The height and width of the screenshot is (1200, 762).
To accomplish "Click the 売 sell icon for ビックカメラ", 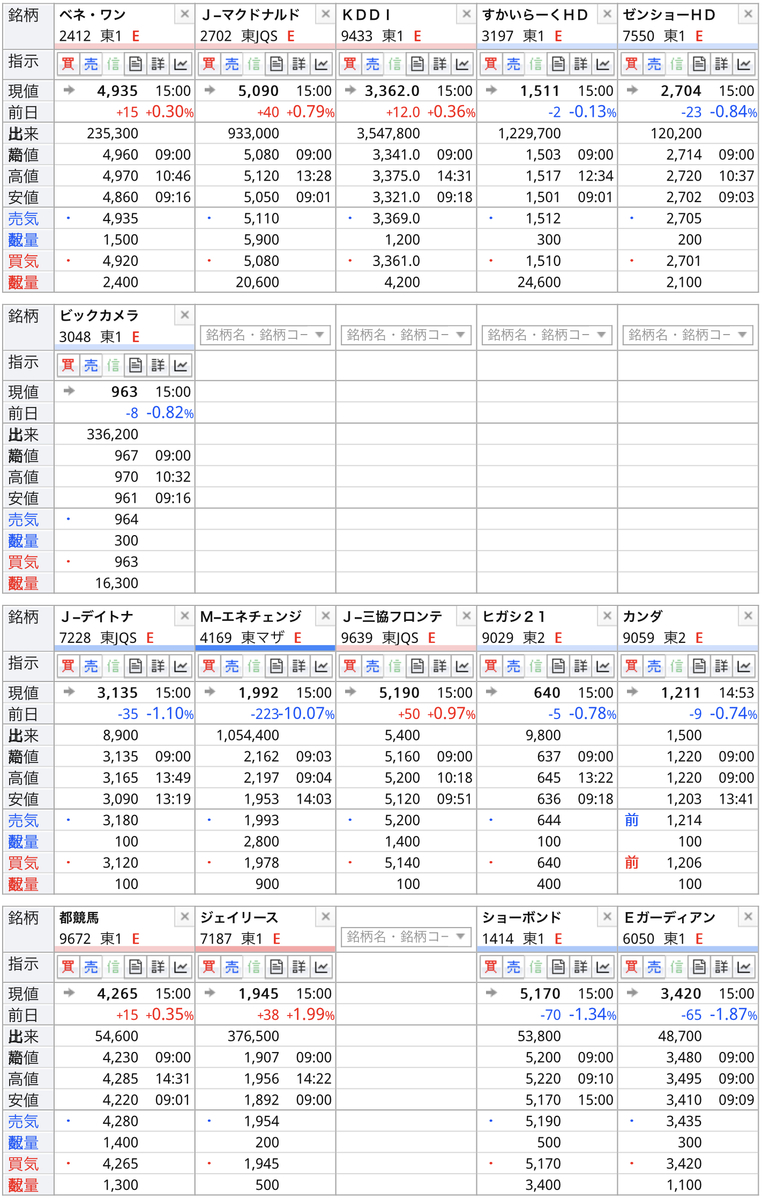I will click(91, 366).
